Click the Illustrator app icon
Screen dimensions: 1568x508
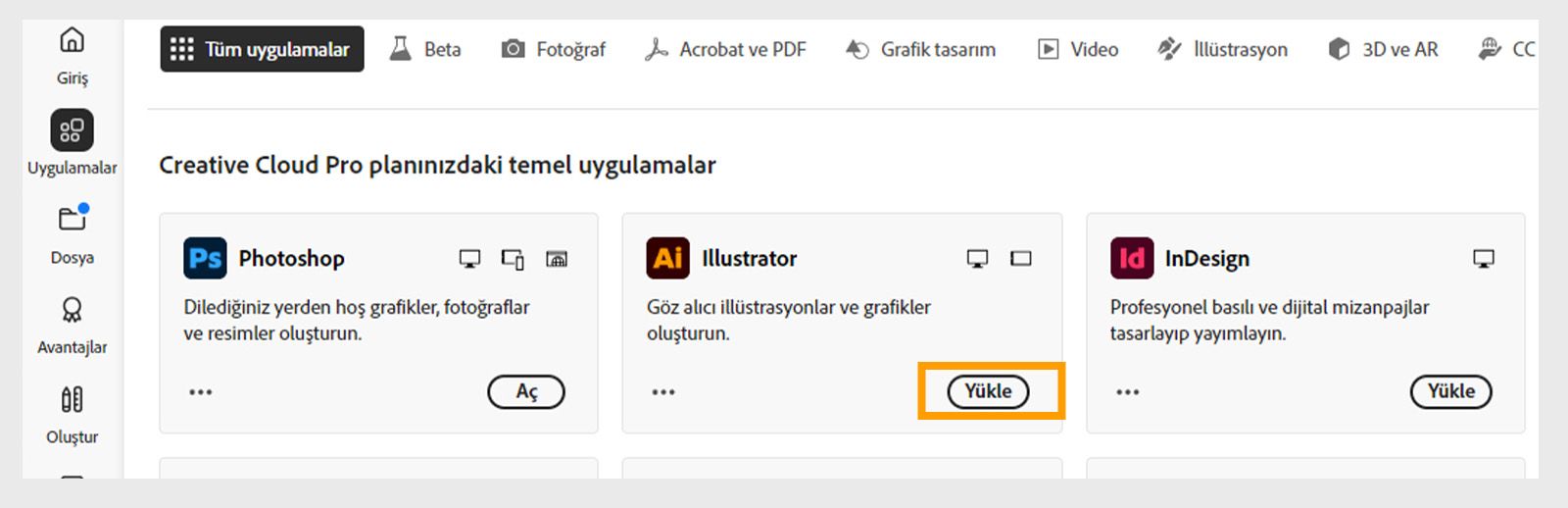(x=667, y=258)
